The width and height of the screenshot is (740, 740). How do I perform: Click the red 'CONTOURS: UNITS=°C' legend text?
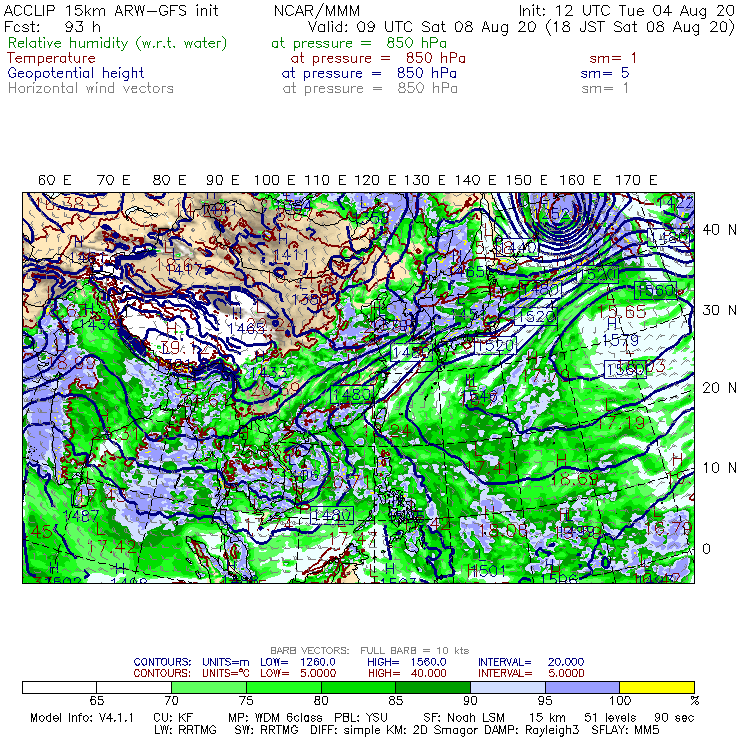(191, 673)
